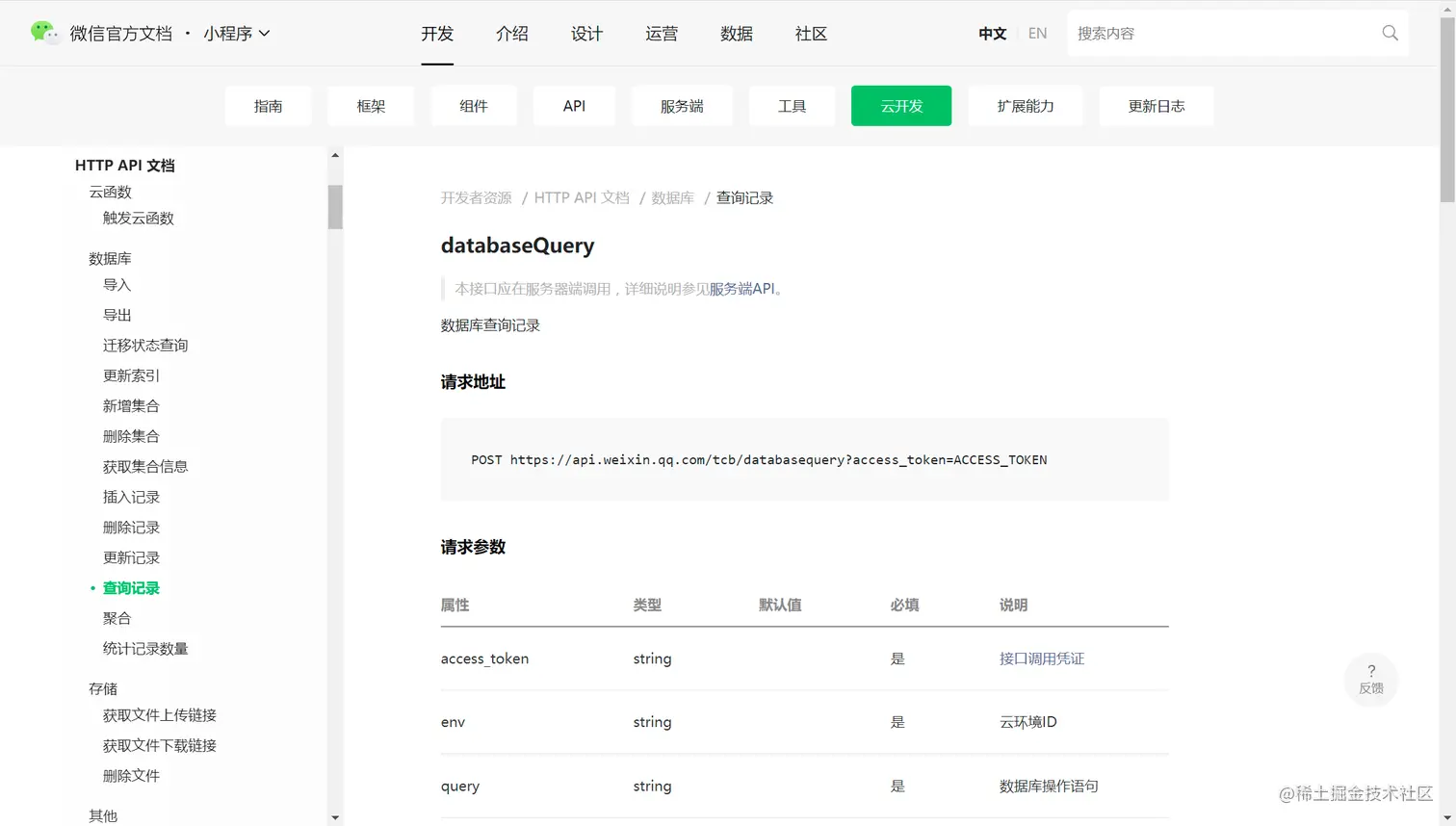Image resolution: width=1456 pixels, height=826 pixels.
Task: Open the 服务端 sub-navigation button
Action: tap(682, 106)
